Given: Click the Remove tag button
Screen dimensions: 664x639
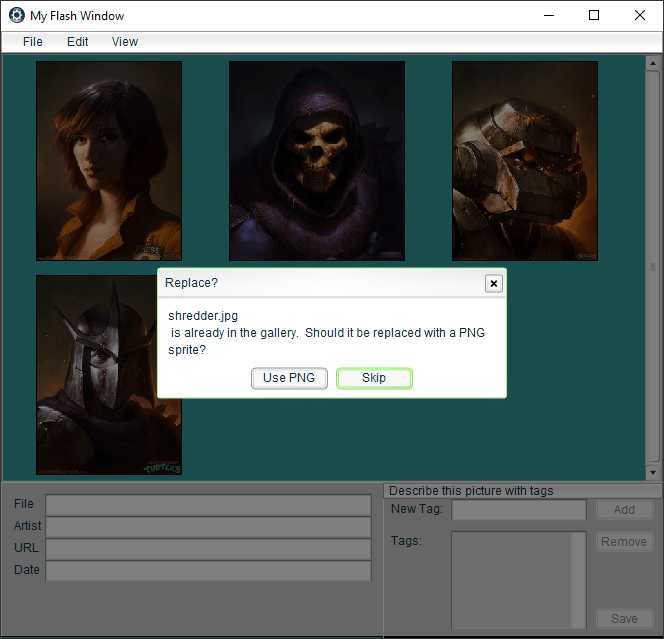Looking at the screenshot, I should [x=624, y=542].
